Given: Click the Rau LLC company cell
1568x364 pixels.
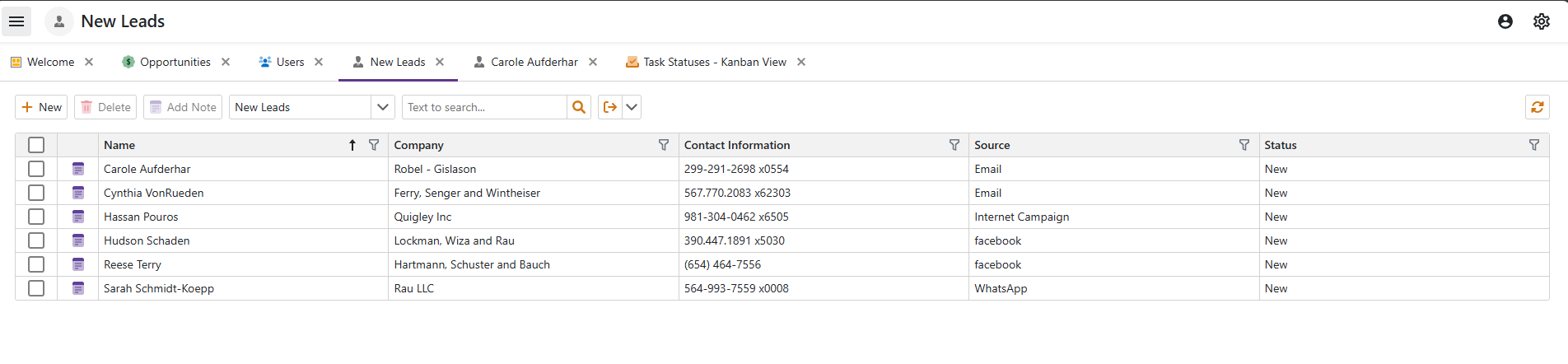Looking at the screenshot, I should coord(534,288).
